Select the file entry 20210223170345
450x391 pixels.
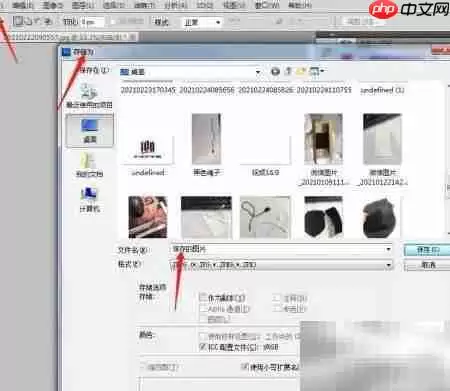148,90
